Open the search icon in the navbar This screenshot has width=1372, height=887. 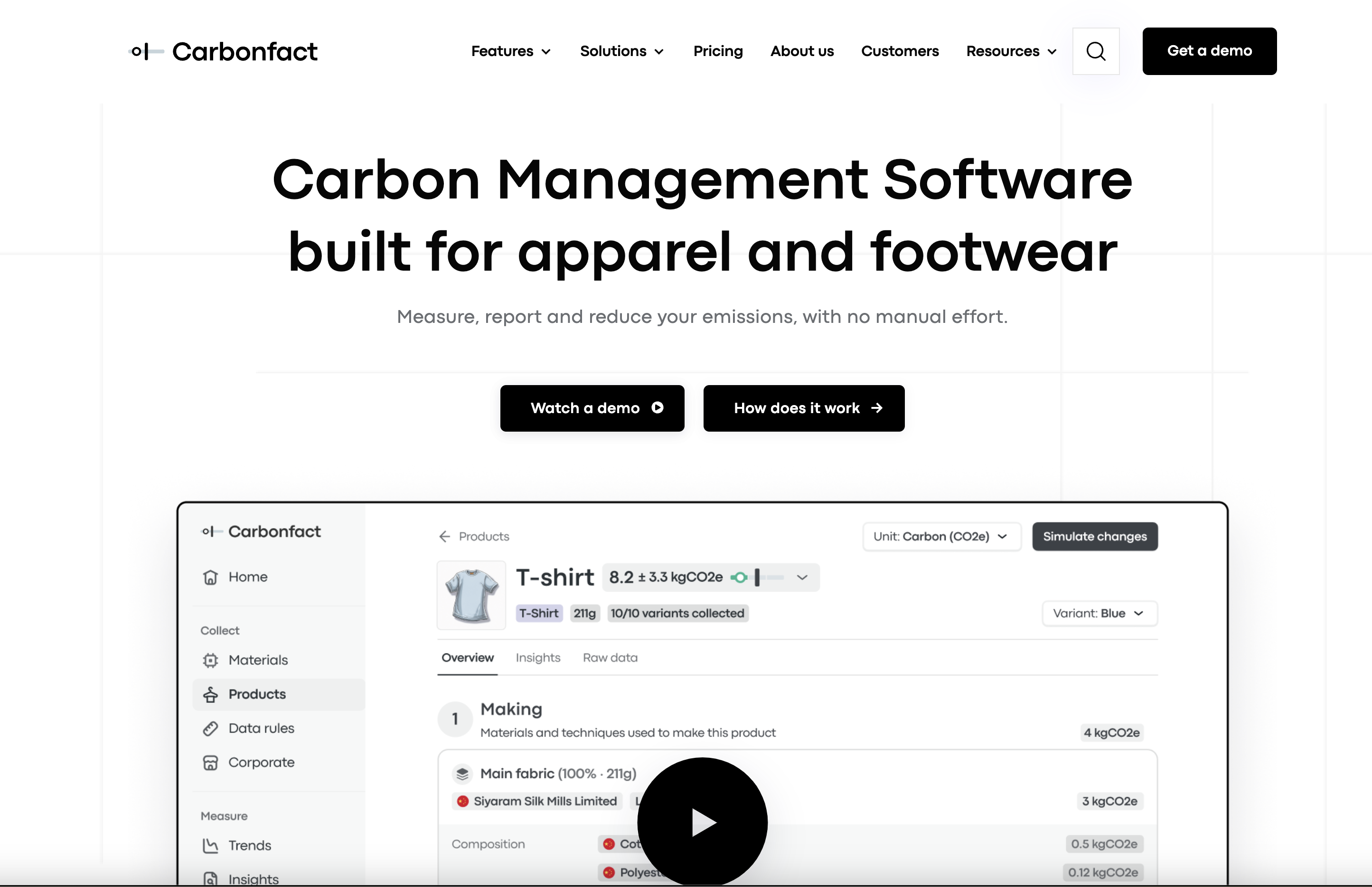click(x=1096, y=51)
